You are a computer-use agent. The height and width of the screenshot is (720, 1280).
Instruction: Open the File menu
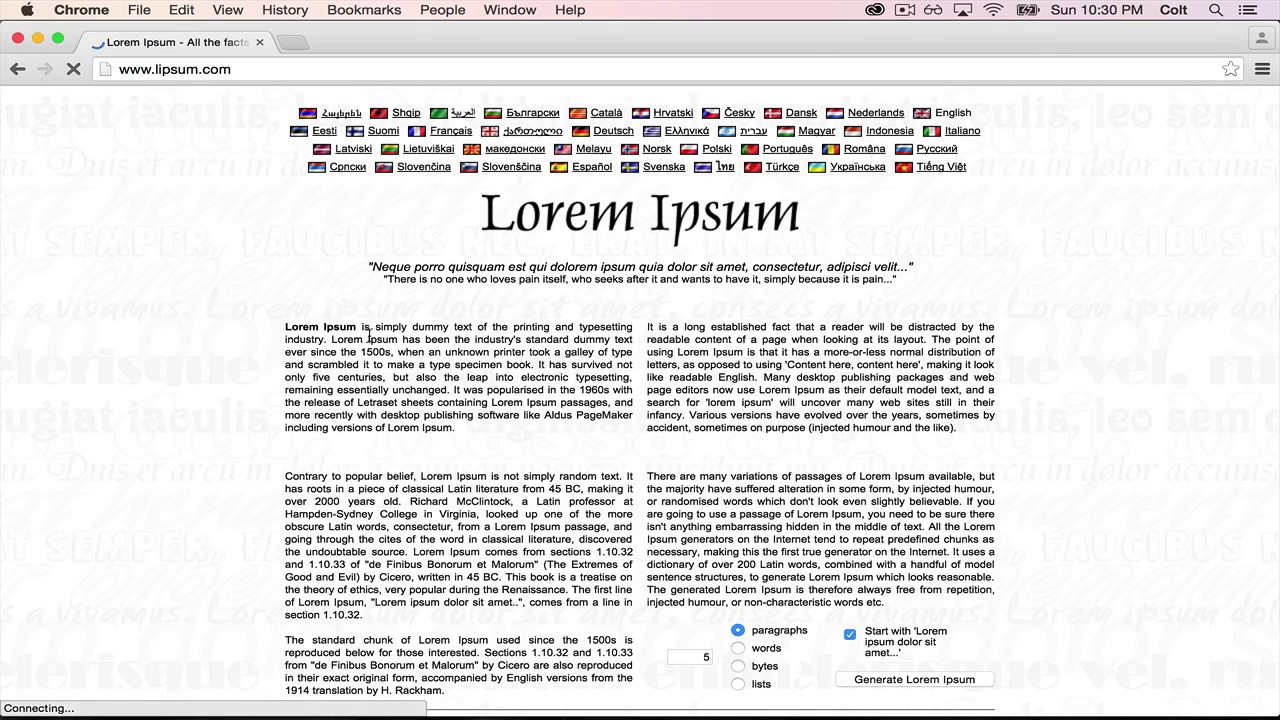pos(139,10)
